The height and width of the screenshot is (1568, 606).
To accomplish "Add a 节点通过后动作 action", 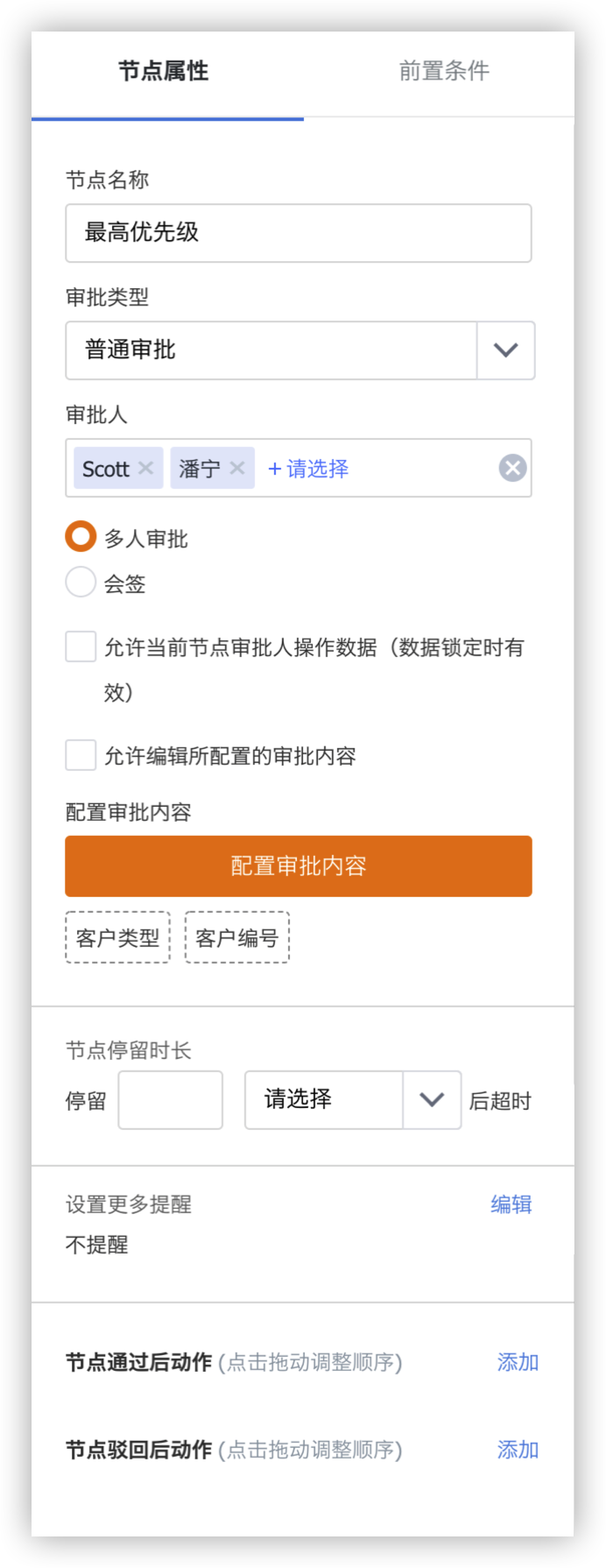I will tap(518, 1362).
